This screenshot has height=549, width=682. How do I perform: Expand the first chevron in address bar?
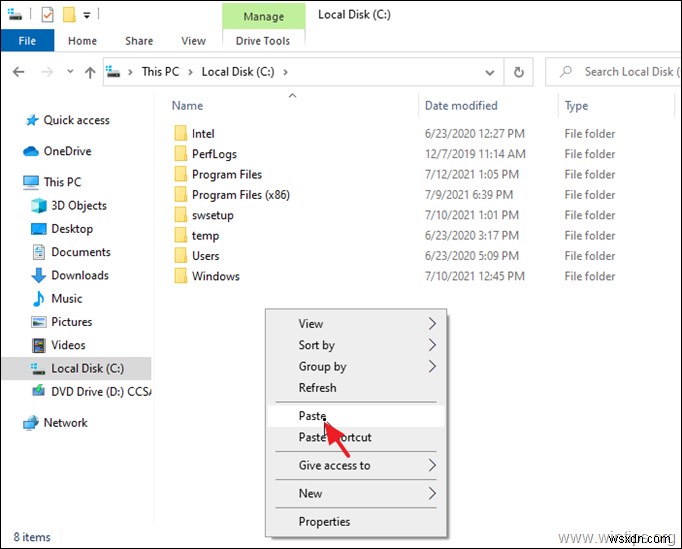coord(130,72)
